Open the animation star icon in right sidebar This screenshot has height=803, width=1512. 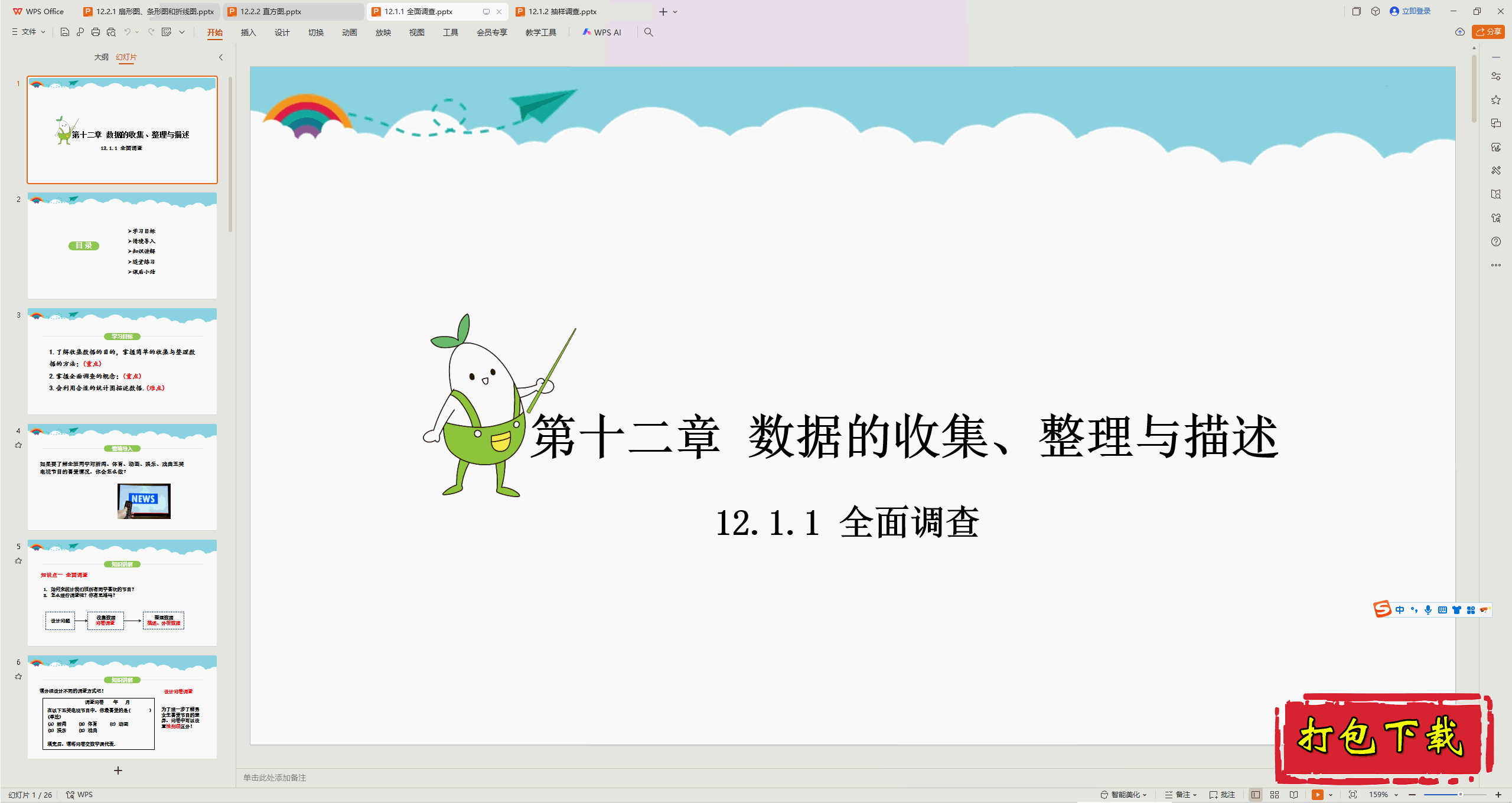(1496, 100)
